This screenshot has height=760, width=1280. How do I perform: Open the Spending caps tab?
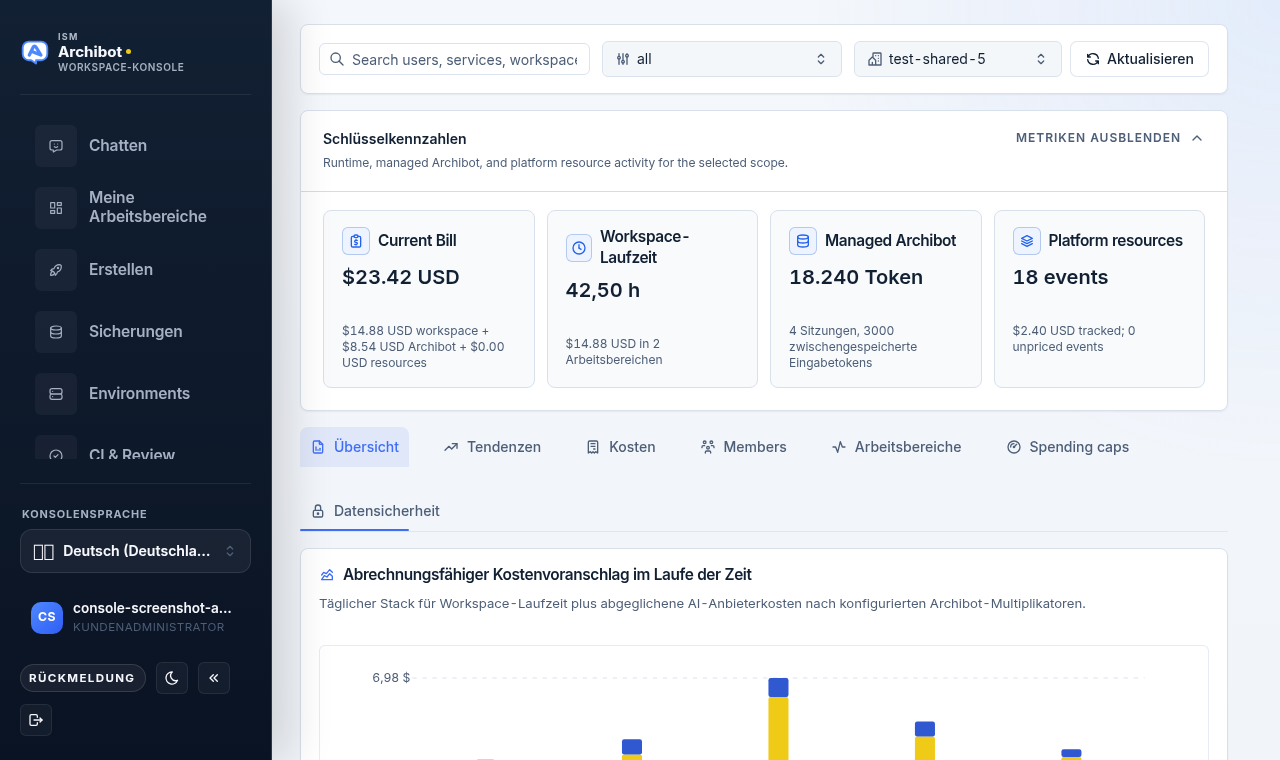(1067, 447)
